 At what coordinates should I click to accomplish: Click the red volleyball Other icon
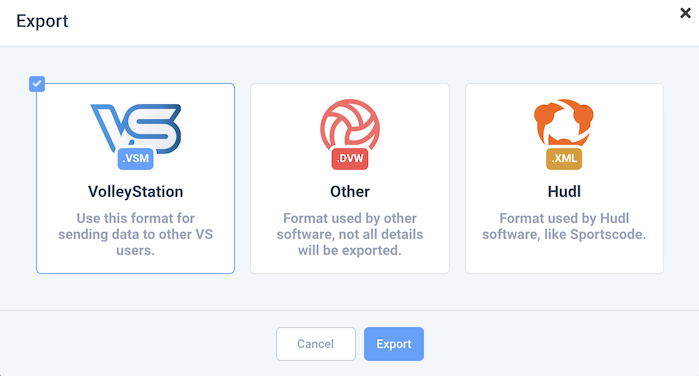(x=350, y=125)
